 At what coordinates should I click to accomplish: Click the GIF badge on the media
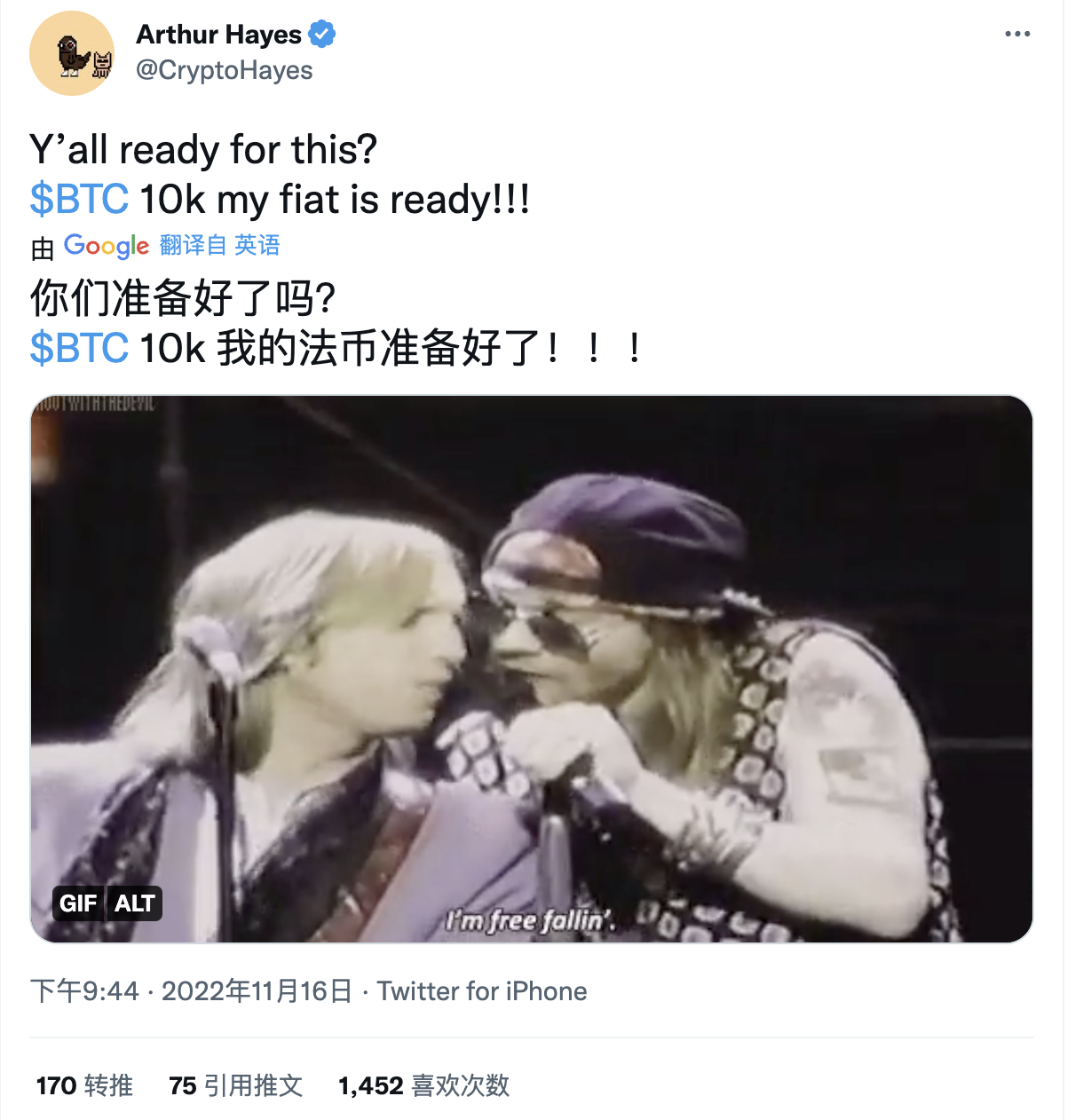(78, 903)
